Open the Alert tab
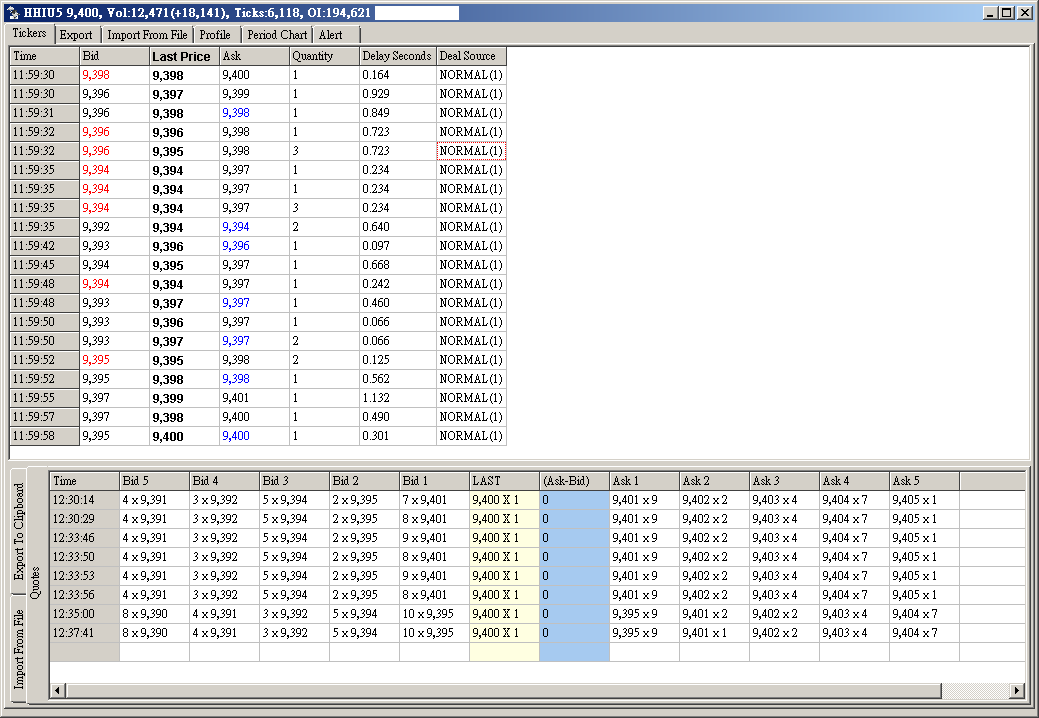The image size is (1039, 718). [x=330, y=34]
